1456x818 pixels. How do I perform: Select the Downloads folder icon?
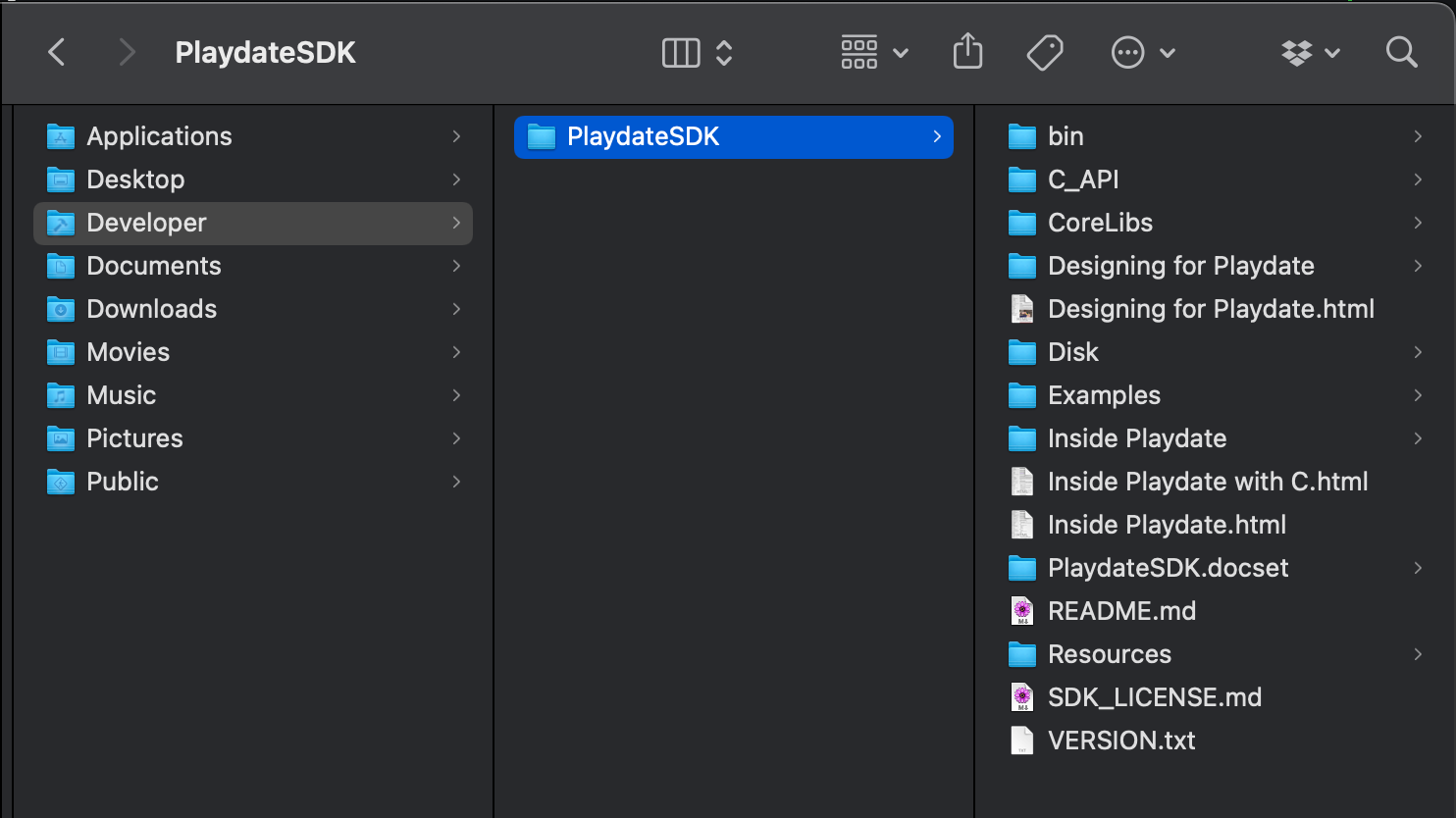(x=61, y=309)
